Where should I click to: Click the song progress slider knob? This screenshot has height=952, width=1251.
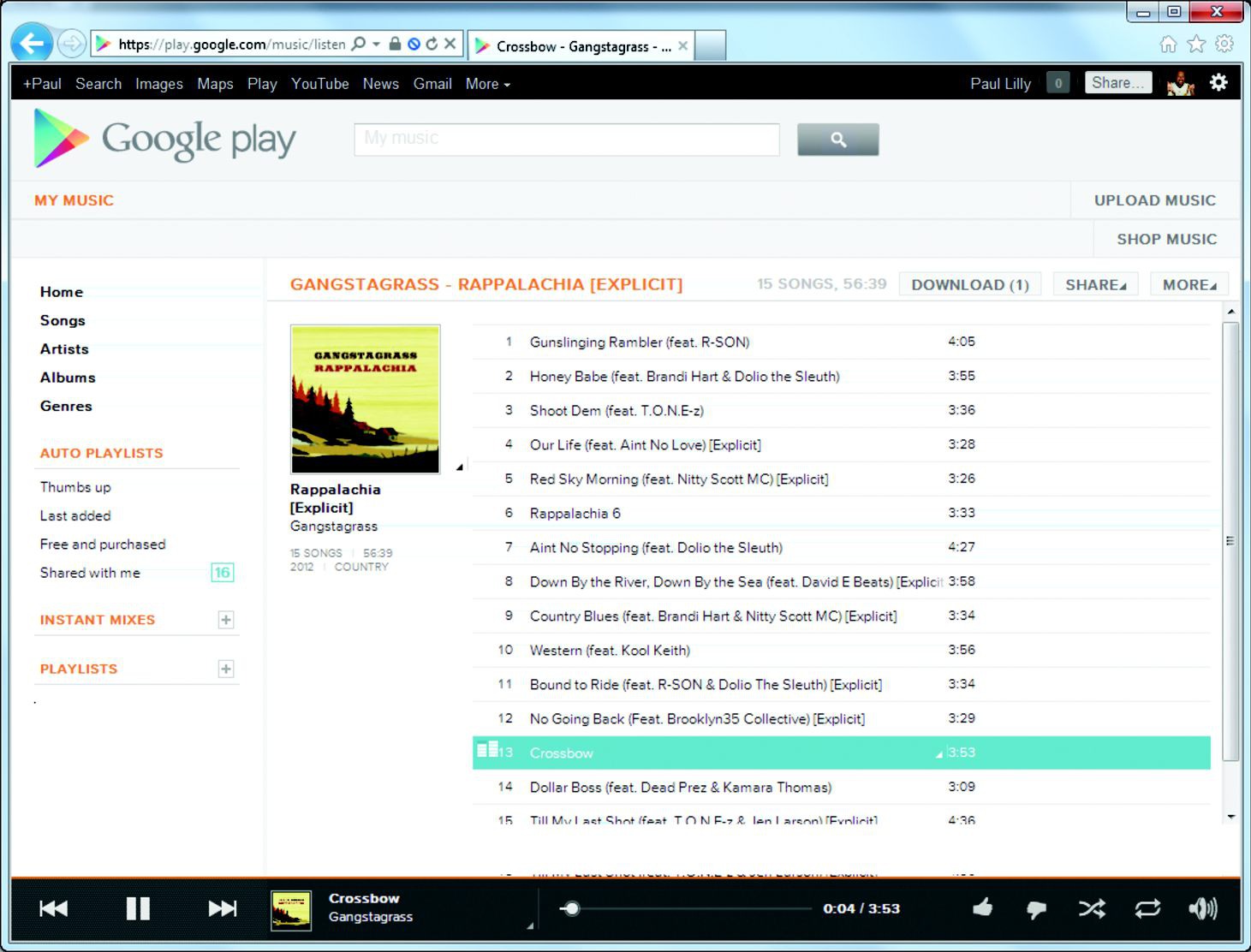point(572,908)
